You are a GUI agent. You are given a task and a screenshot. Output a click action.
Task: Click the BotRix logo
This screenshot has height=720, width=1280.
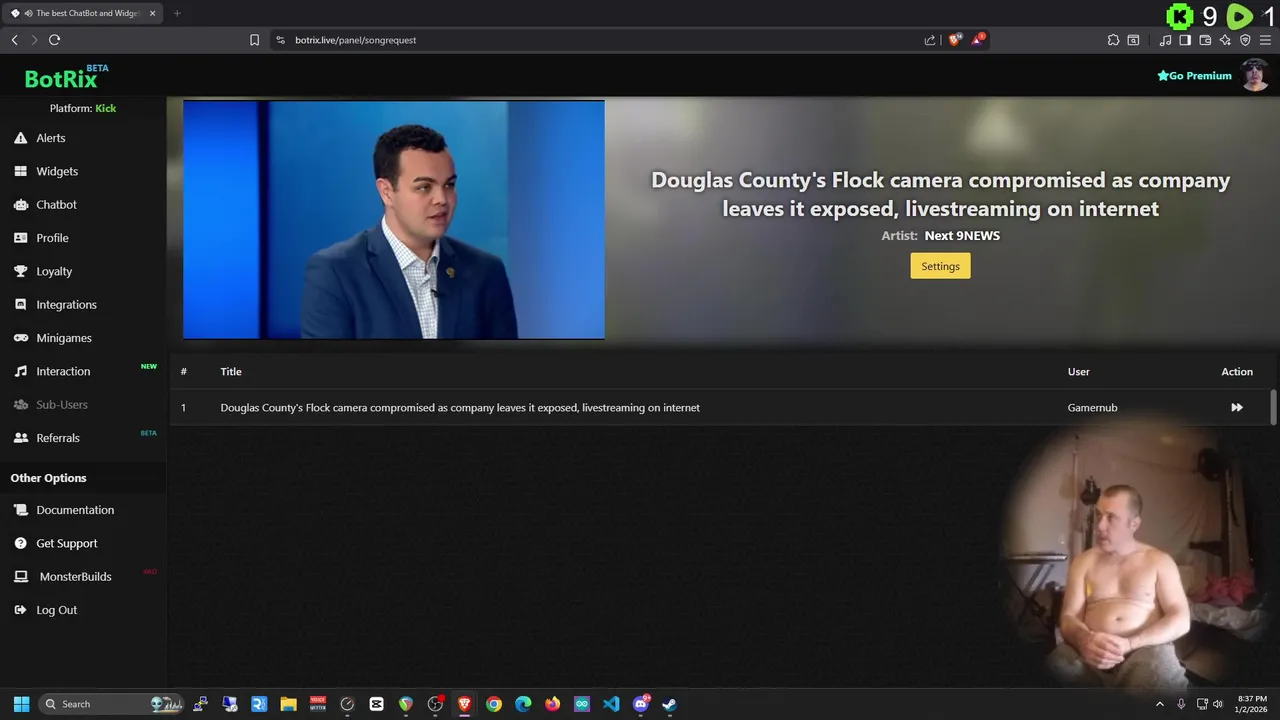point(61,79)
